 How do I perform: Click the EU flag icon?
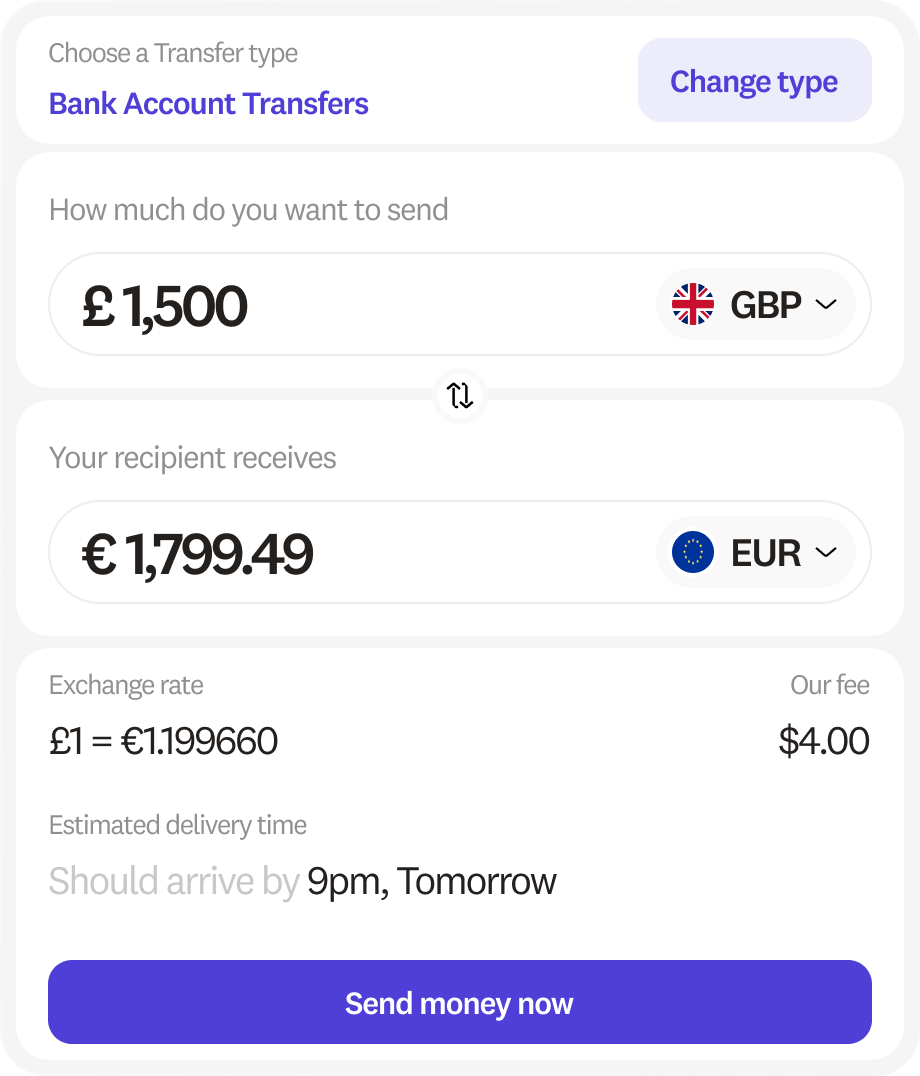pos(693,552)
